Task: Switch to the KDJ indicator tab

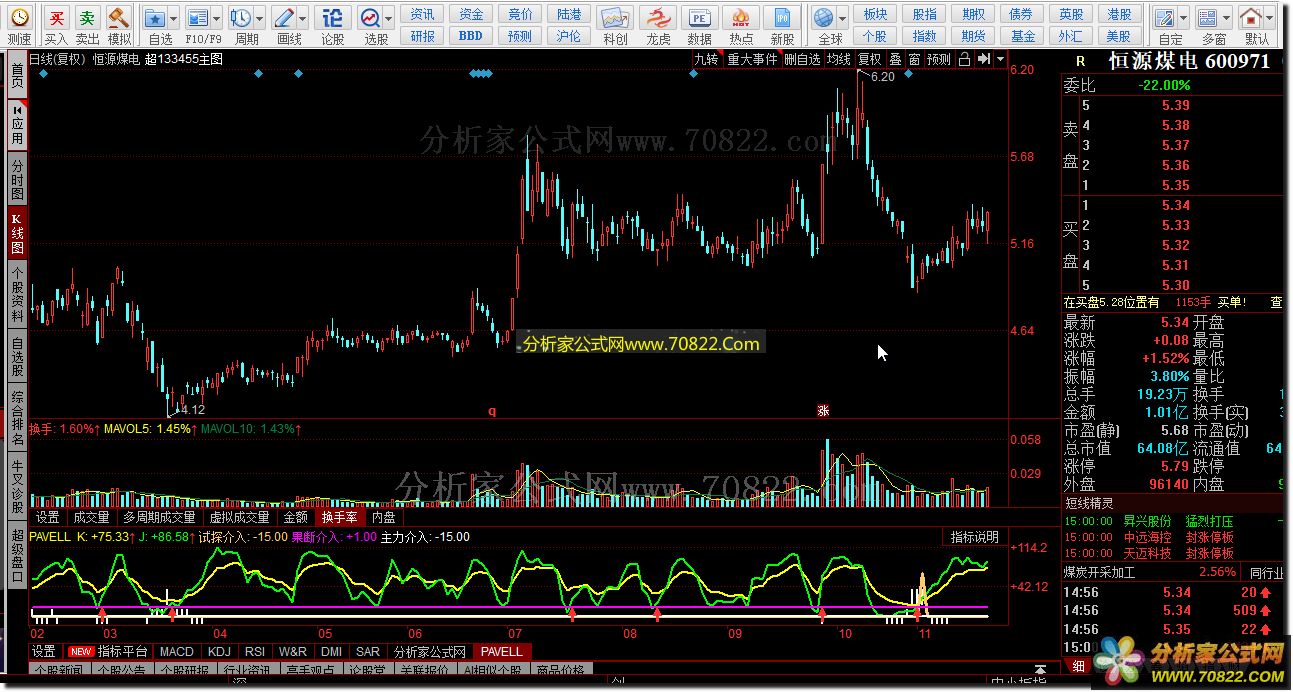Action: click(x=219, y=651)
